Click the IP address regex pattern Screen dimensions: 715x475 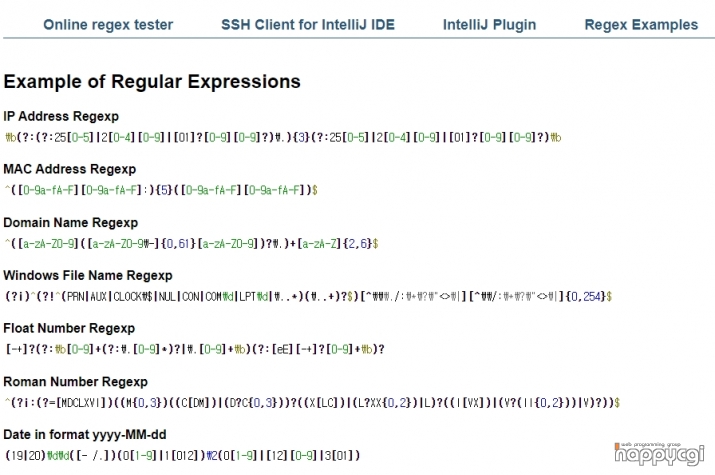click(x=283, y=137)
